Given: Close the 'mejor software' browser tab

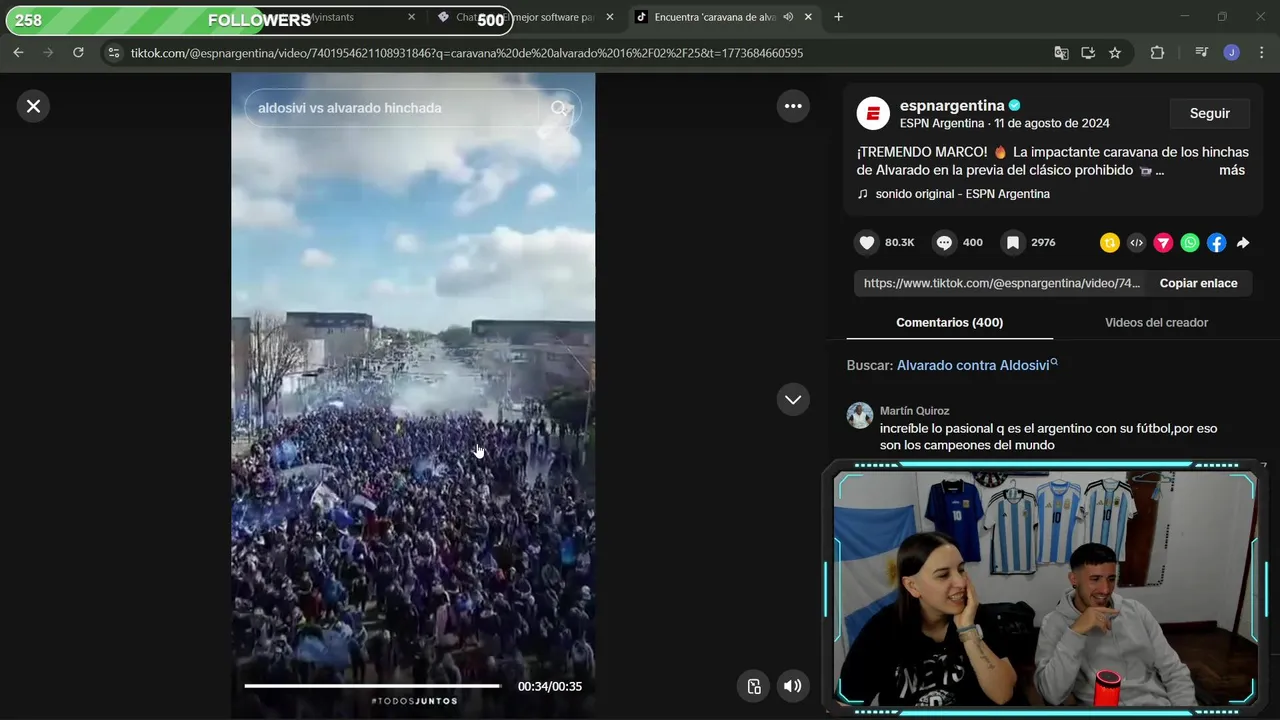Looking at the screenshot, I should [610, 17].
